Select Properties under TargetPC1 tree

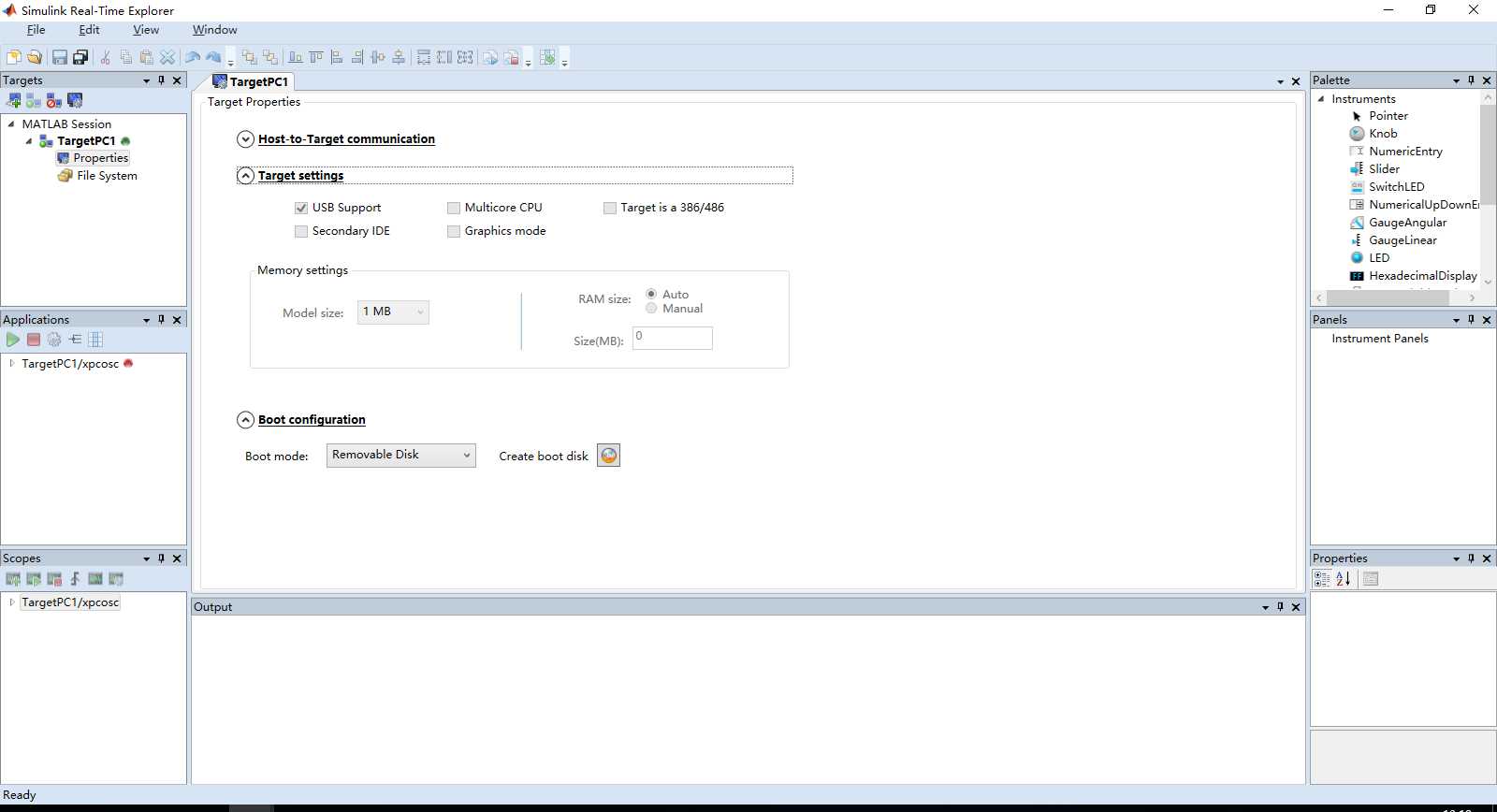(x=93, y=158)
